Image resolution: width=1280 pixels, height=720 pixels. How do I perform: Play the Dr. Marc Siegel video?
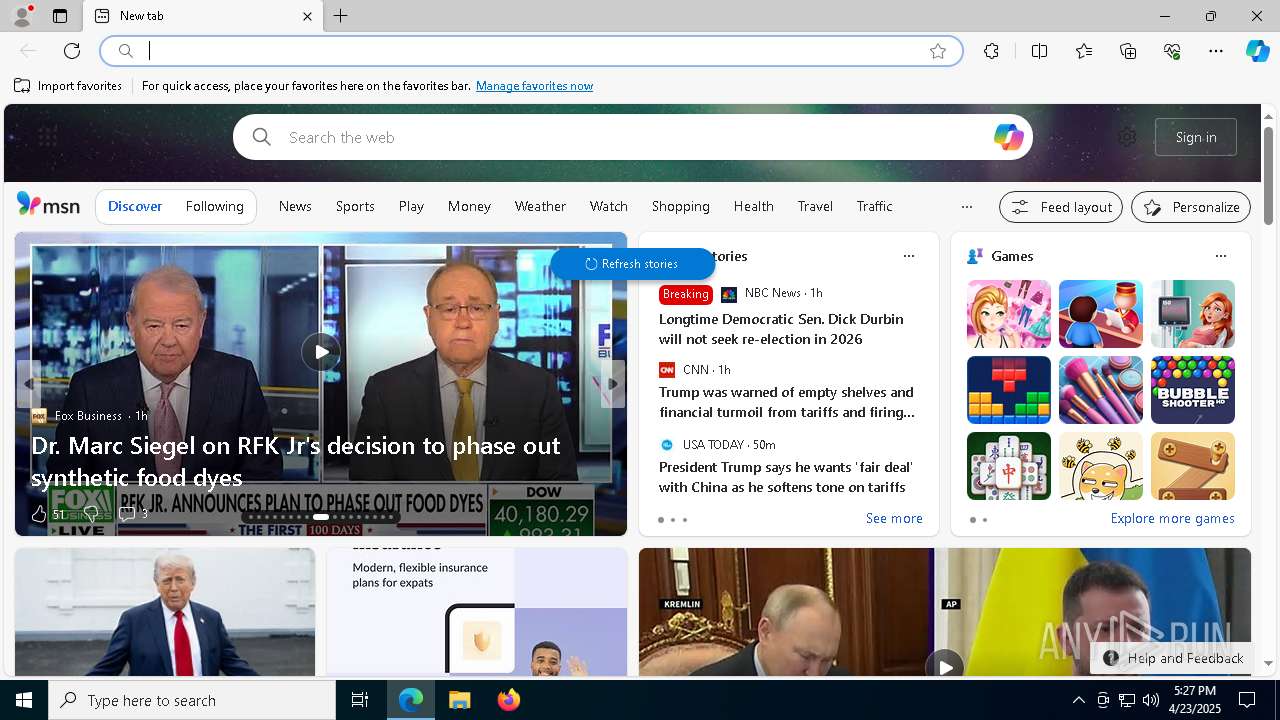(321, 352)
